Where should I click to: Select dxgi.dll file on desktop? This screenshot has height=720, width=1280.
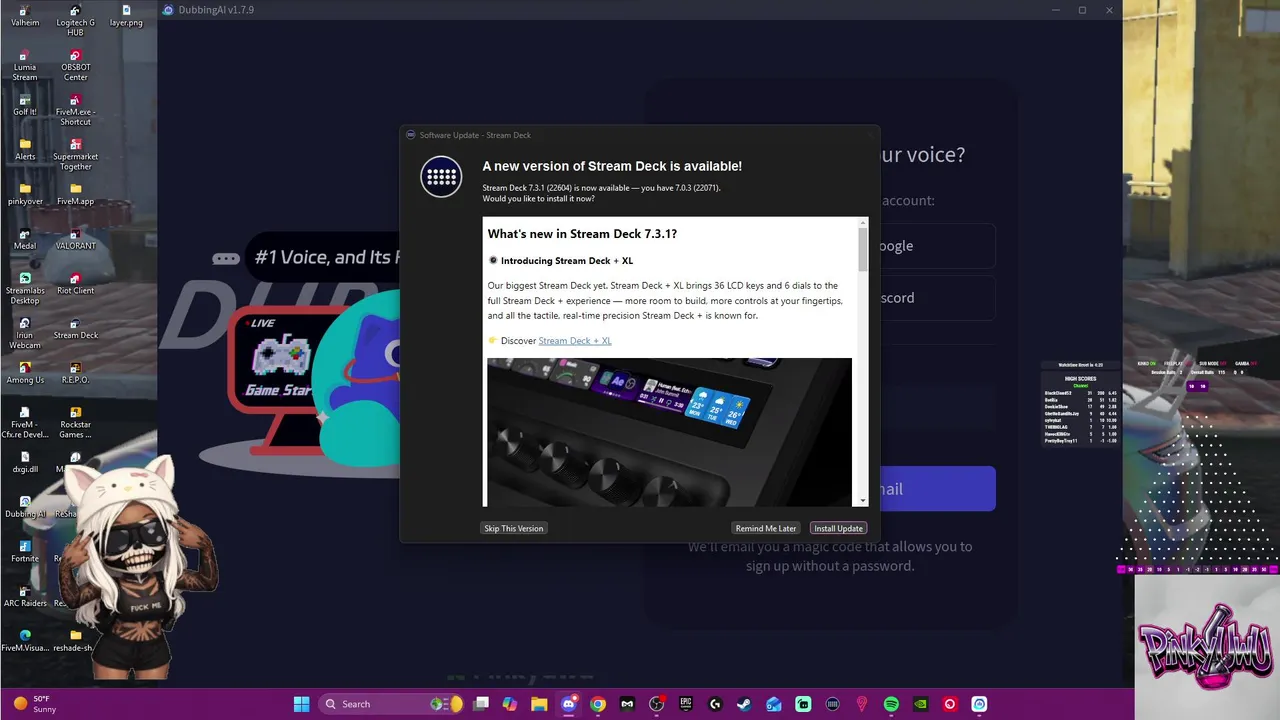click(25, 462)
